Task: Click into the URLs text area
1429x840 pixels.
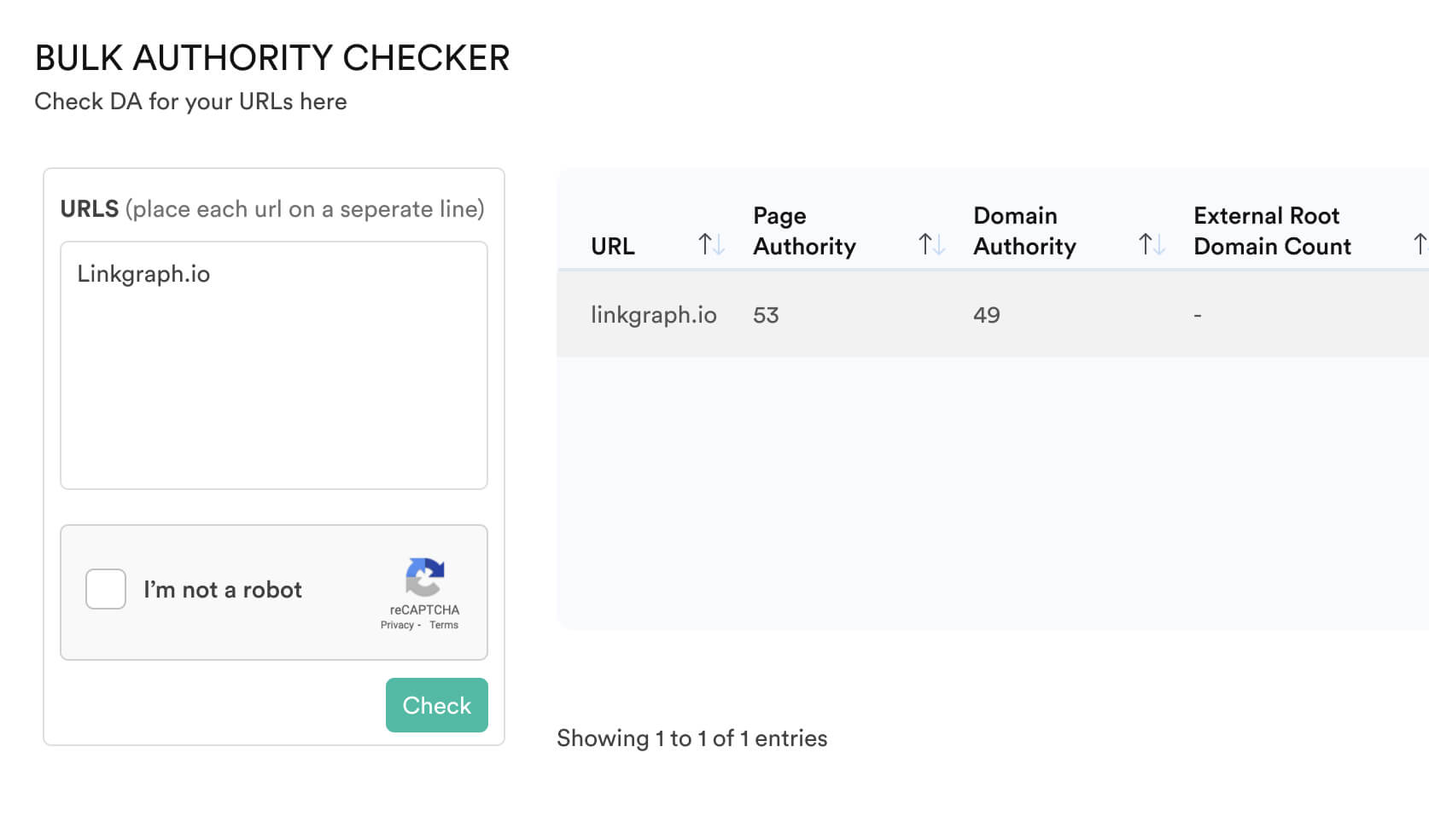Action: pyautogui.click(x=274, y=365)
